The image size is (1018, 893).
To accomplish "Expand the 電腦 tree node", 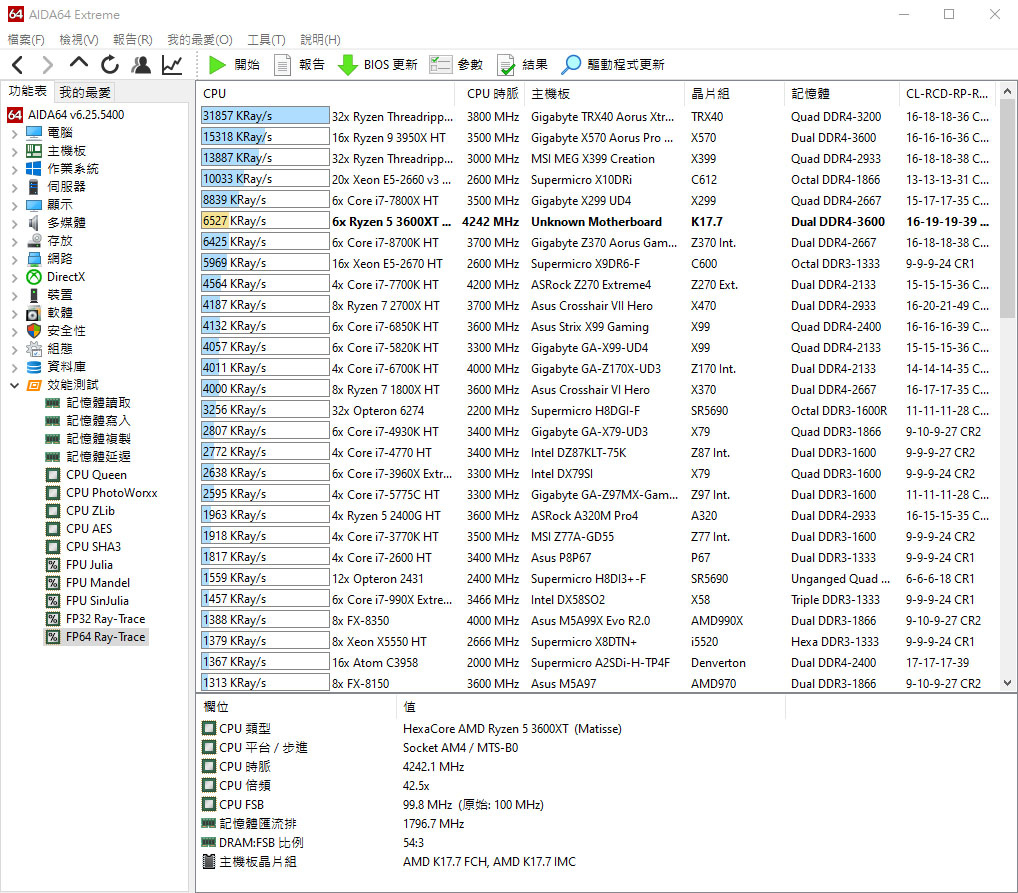I will [14, 133].
